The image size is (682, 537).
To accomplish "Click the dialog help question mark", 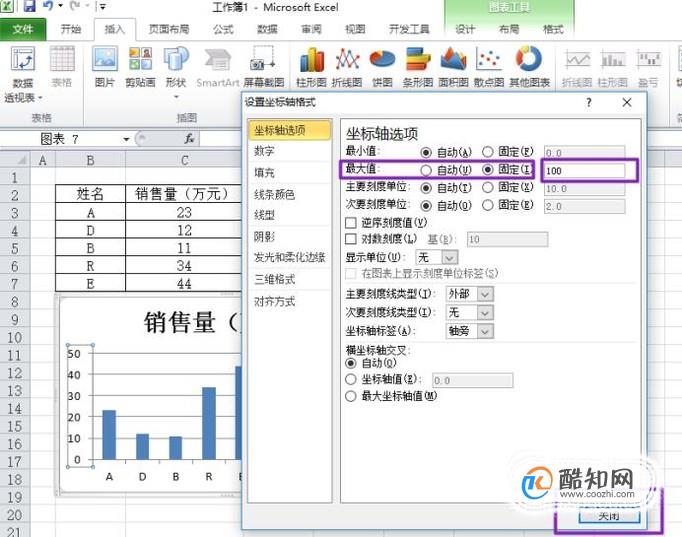I will 588,103.
